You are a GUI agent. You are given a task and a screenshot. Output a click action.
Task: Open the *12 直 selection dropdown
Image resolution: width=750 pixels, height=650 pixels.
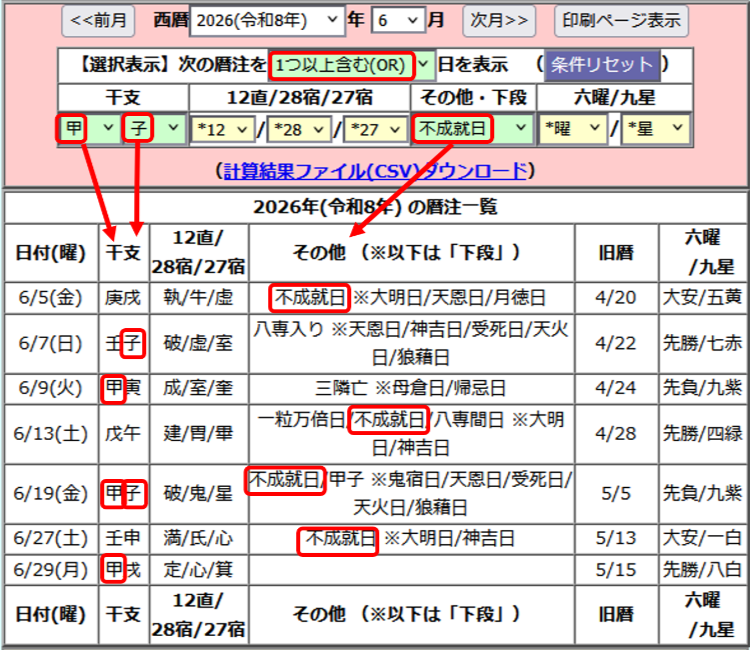(223, 129)
